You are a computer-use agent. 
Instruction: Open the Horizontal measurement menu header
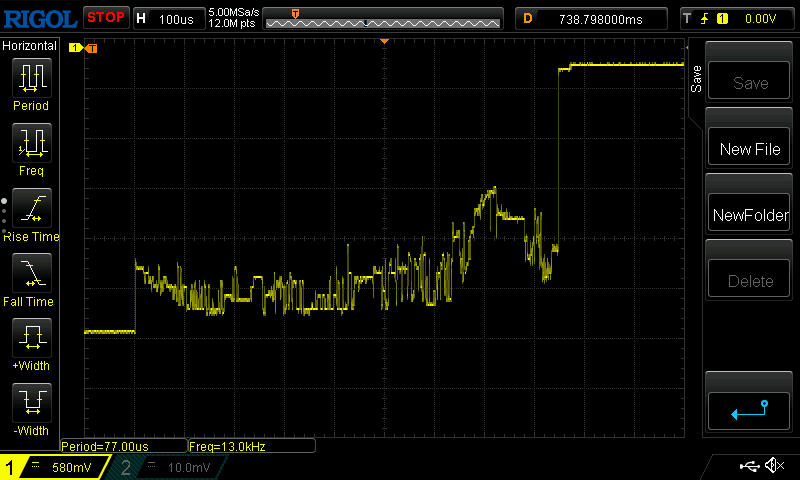[x=31, y=46]
